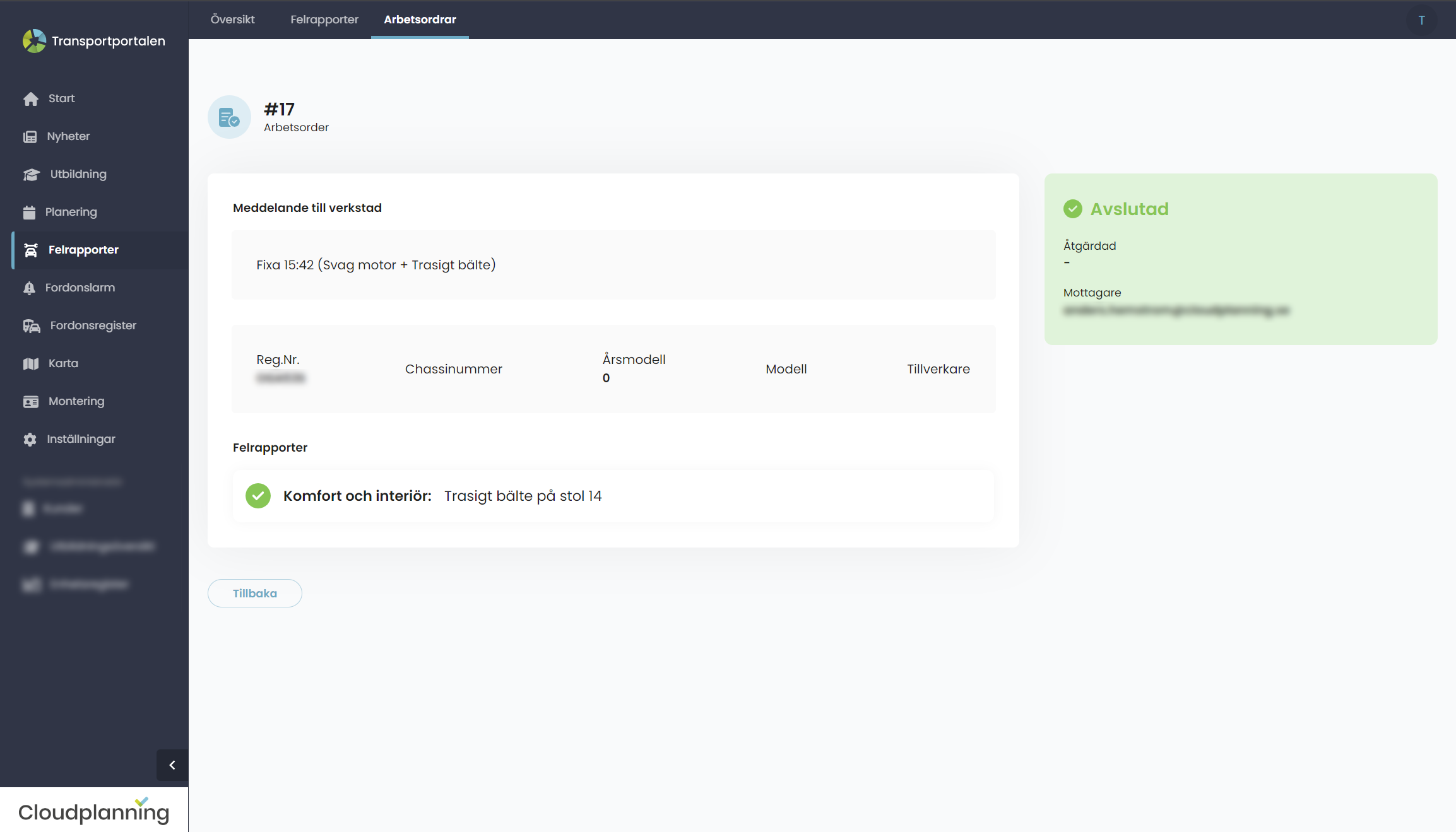This screenshot has height=832, width=1456.
Task: Click the Mottagare label
Action: (x=1092, y=293)
